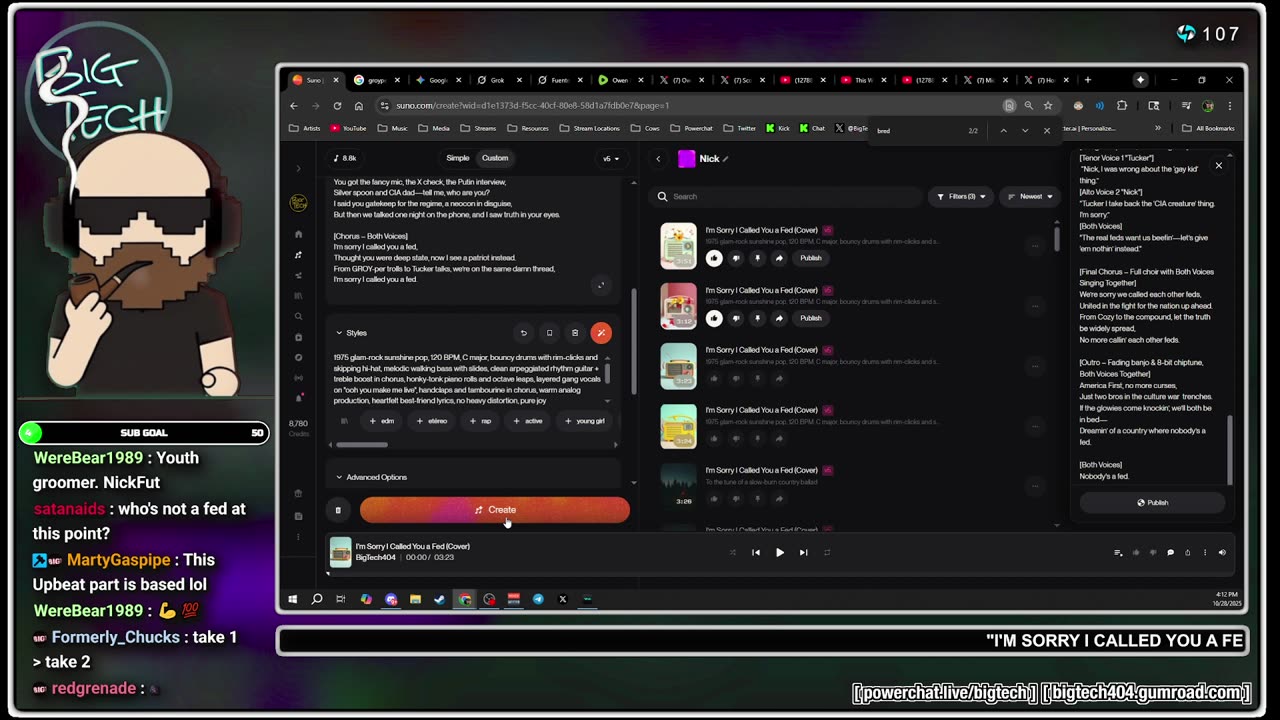Publish the first I'm Sorry cover
The width and height of the screenshot is (1280, 720).
coord(811,258)
